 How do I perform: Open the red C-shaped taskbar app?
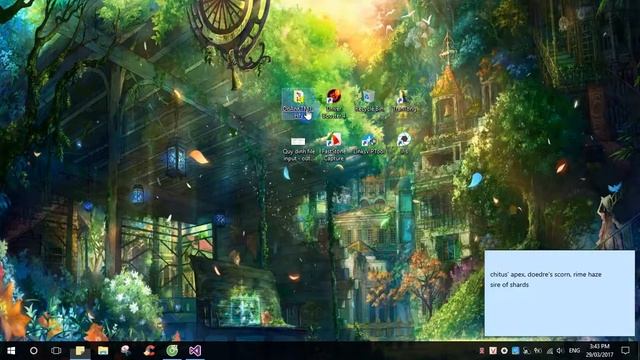[x=149, y=351]
